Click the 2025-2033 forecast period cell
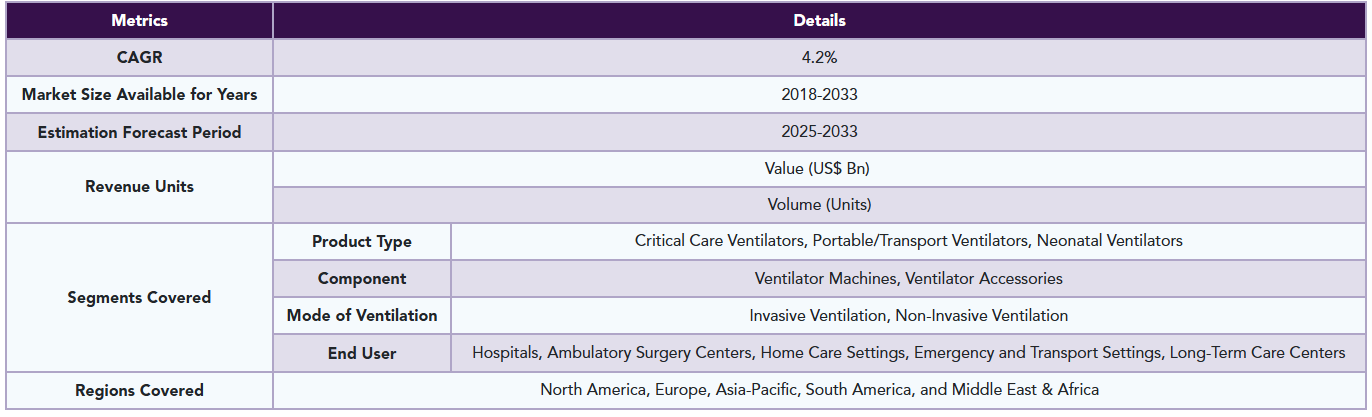Image resolution: width=1372 pixels, height=417 pixels. tap(819, 132)
